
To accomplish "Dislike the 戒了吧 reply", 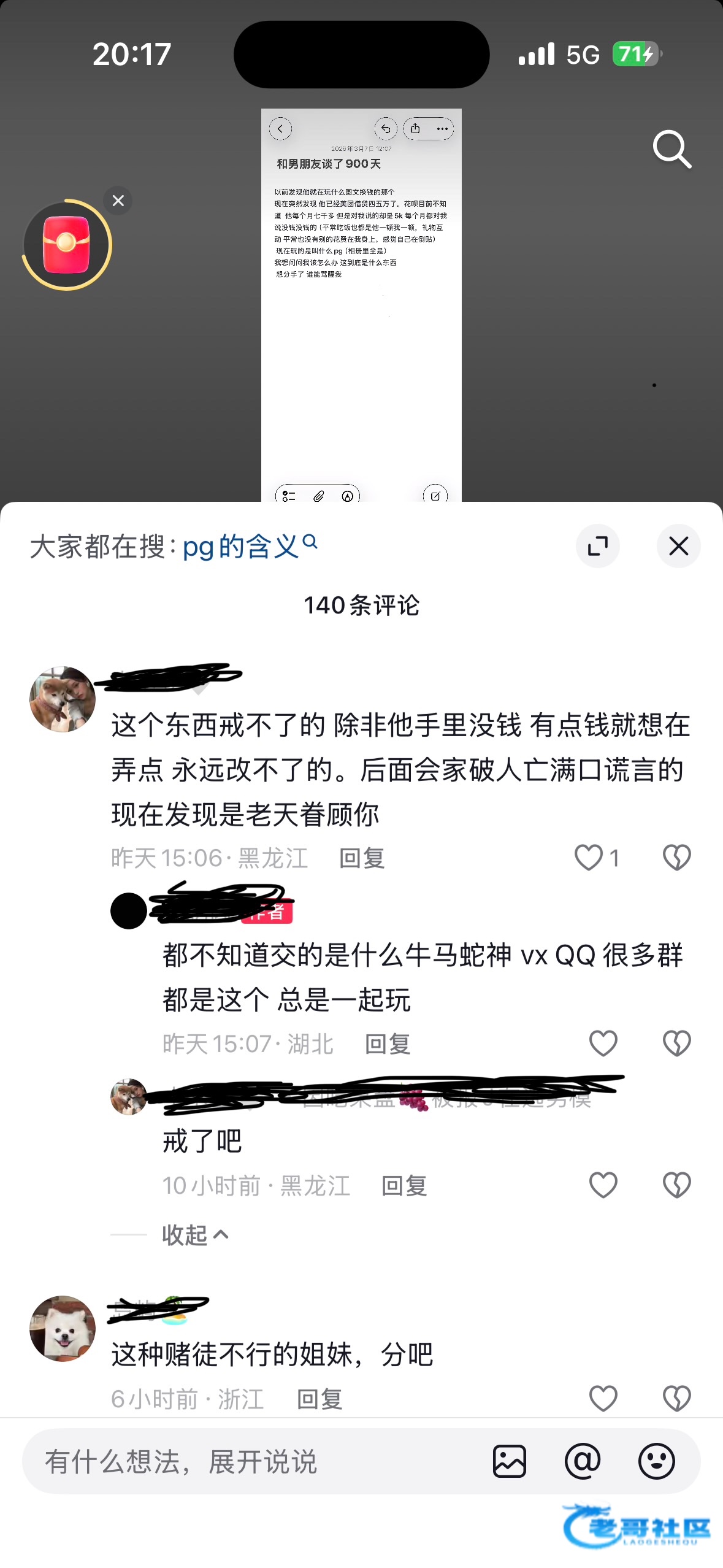I will pos(677,1185).
